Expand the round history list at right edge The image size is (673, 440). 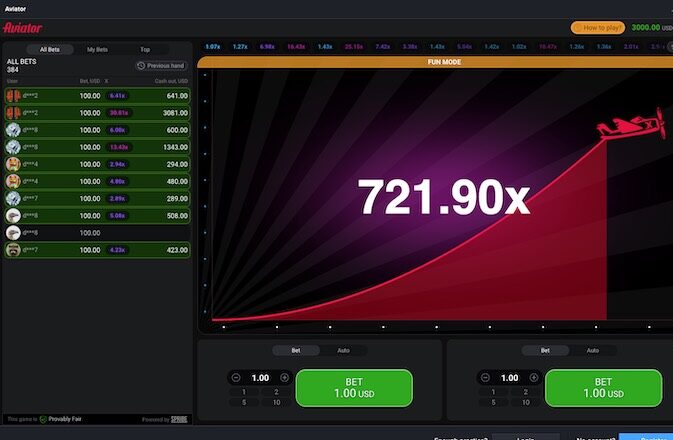[670, 46]
